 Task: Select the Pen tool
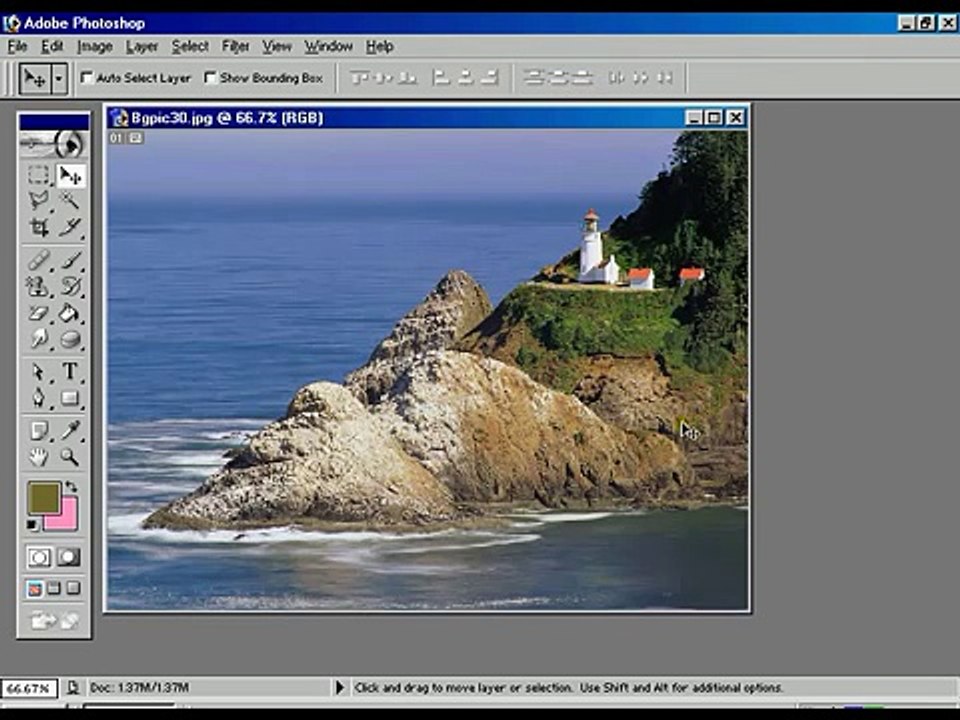[x=39, y=398]
